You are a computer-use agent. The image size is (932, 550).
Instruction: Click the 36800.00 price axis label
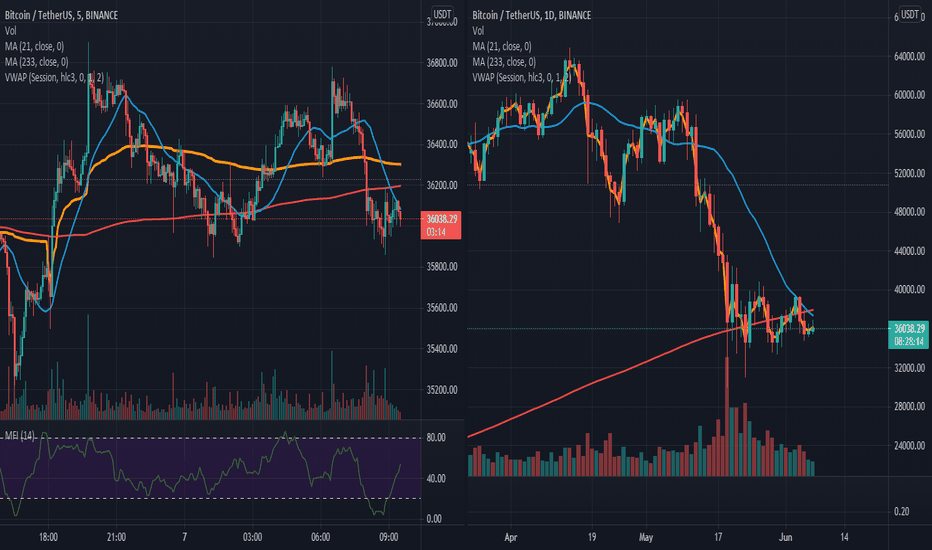pyautogui.click(x=442, y=63)
